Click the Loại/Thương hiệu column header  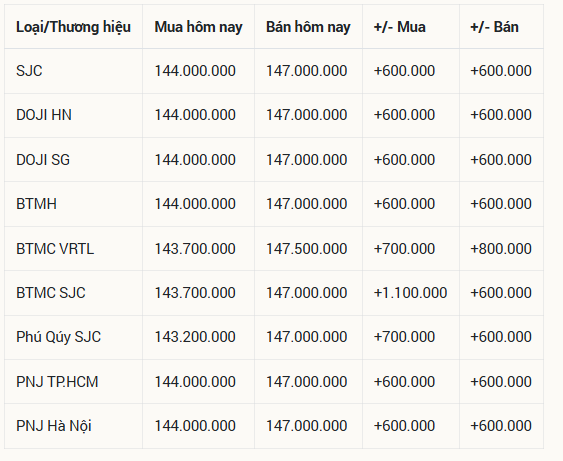pos(73,27)
